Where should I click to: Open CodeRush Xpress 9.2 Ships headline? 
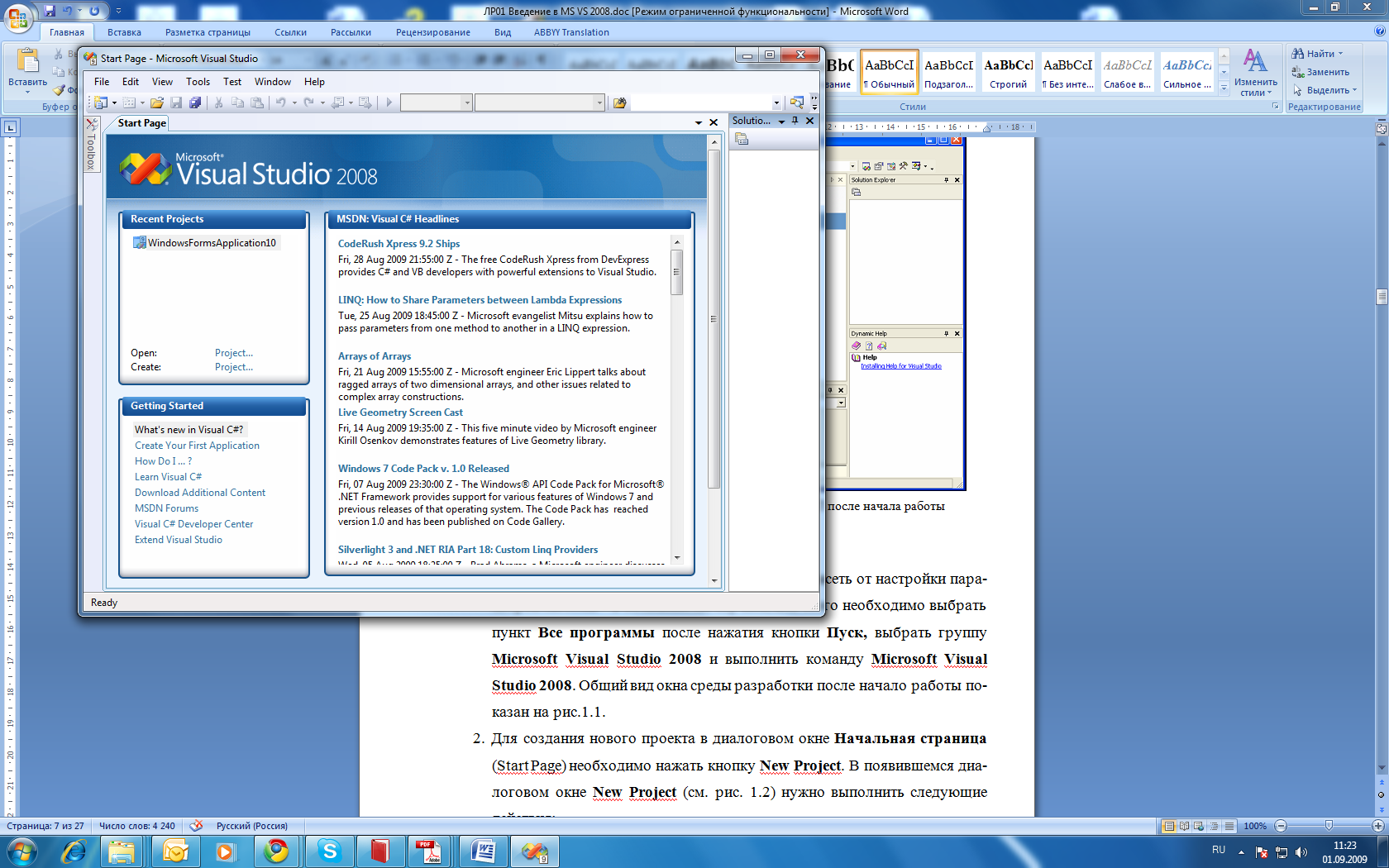point(399,244)
